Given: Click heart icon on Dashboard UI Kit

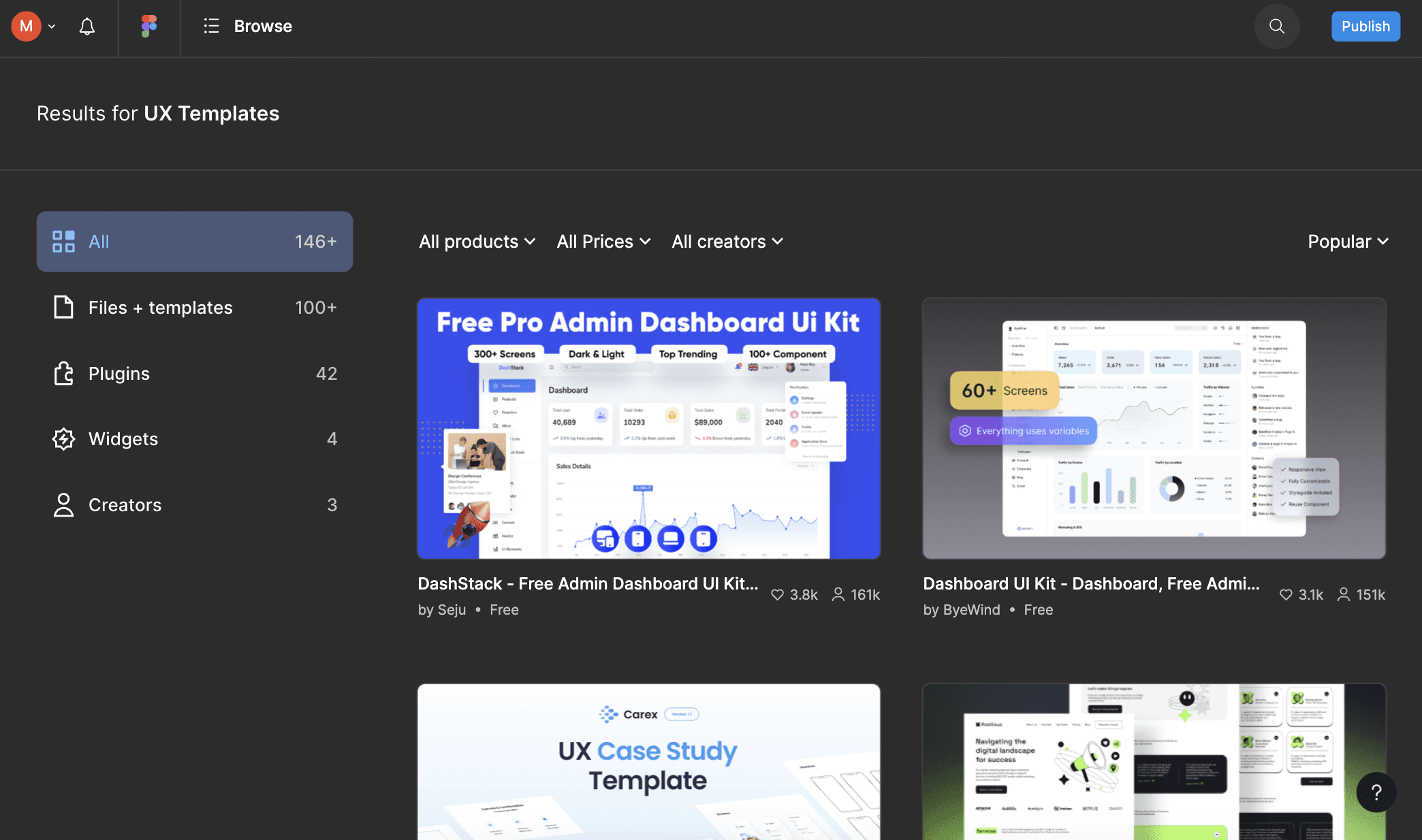Looking at the screenshot, I should [x=1286, y=595].
